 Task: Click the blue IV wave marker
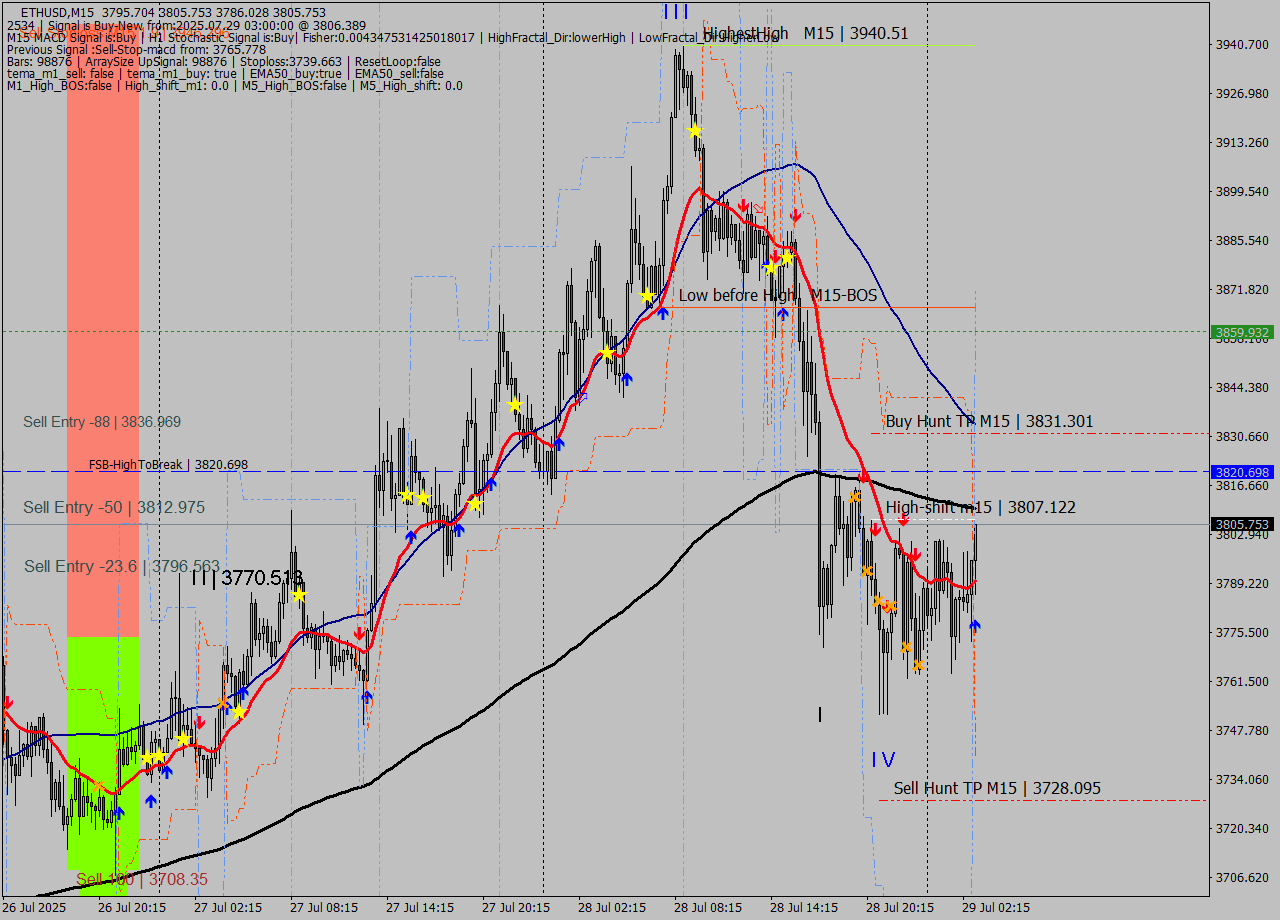point(882,760)
